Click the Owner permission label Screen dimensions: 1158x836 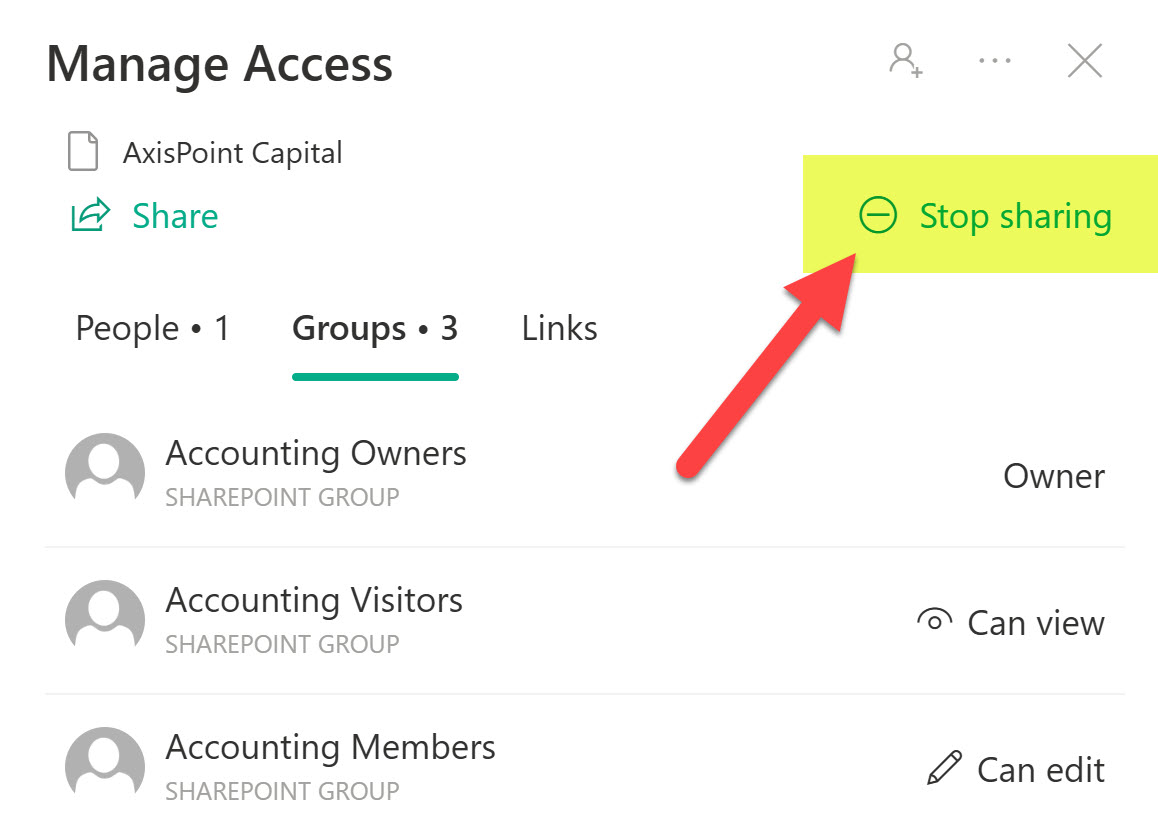pos(1054,476)
